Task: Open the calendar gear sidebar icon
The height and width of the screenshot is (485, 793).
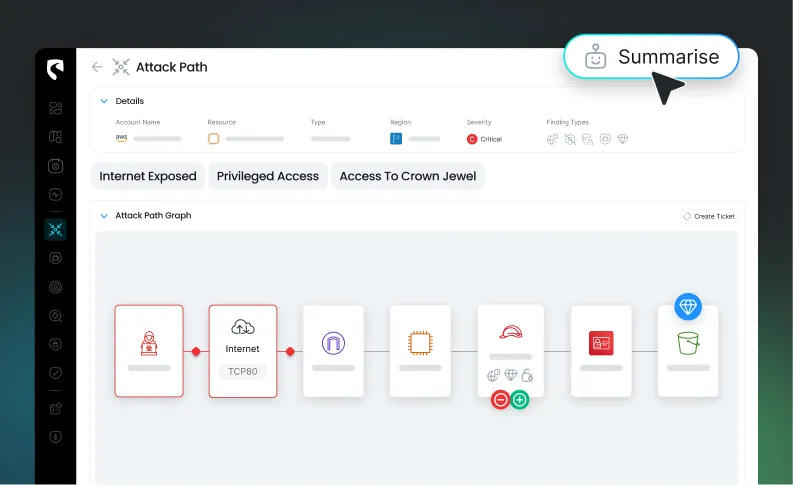Action: [x=55, y=166]
